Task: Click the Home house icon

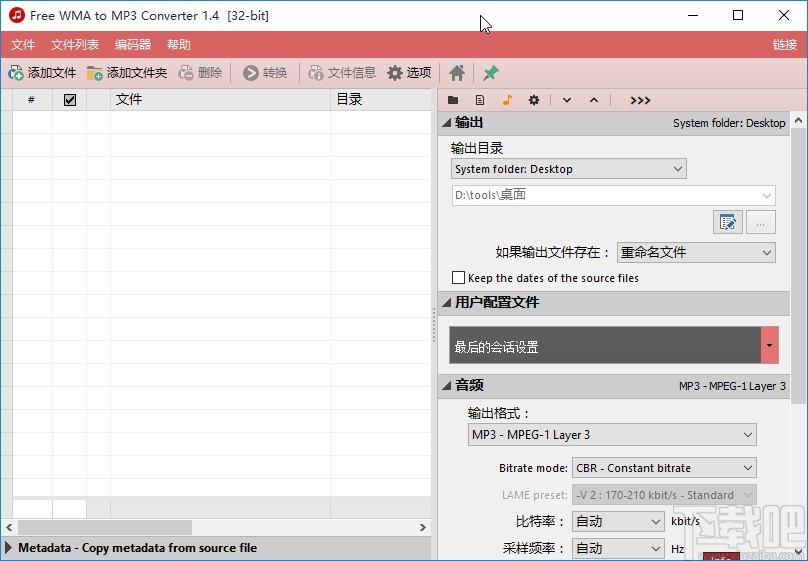Action: pos(457,73)
